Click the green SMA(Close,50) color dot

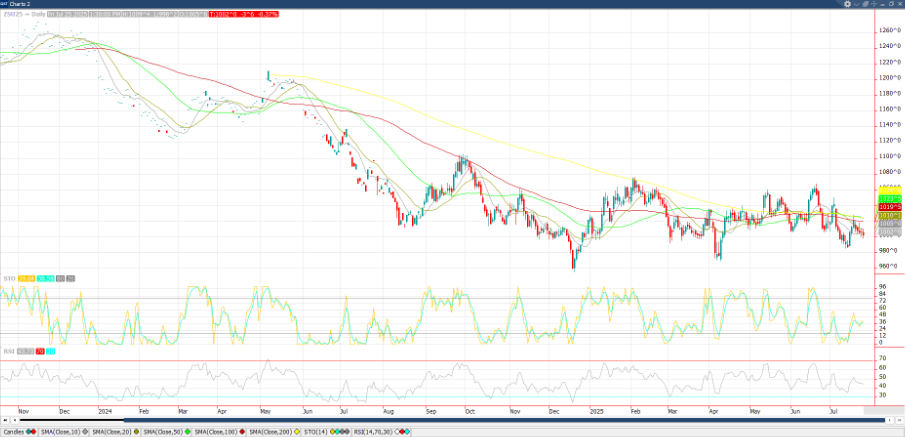(x=188, y=432)
